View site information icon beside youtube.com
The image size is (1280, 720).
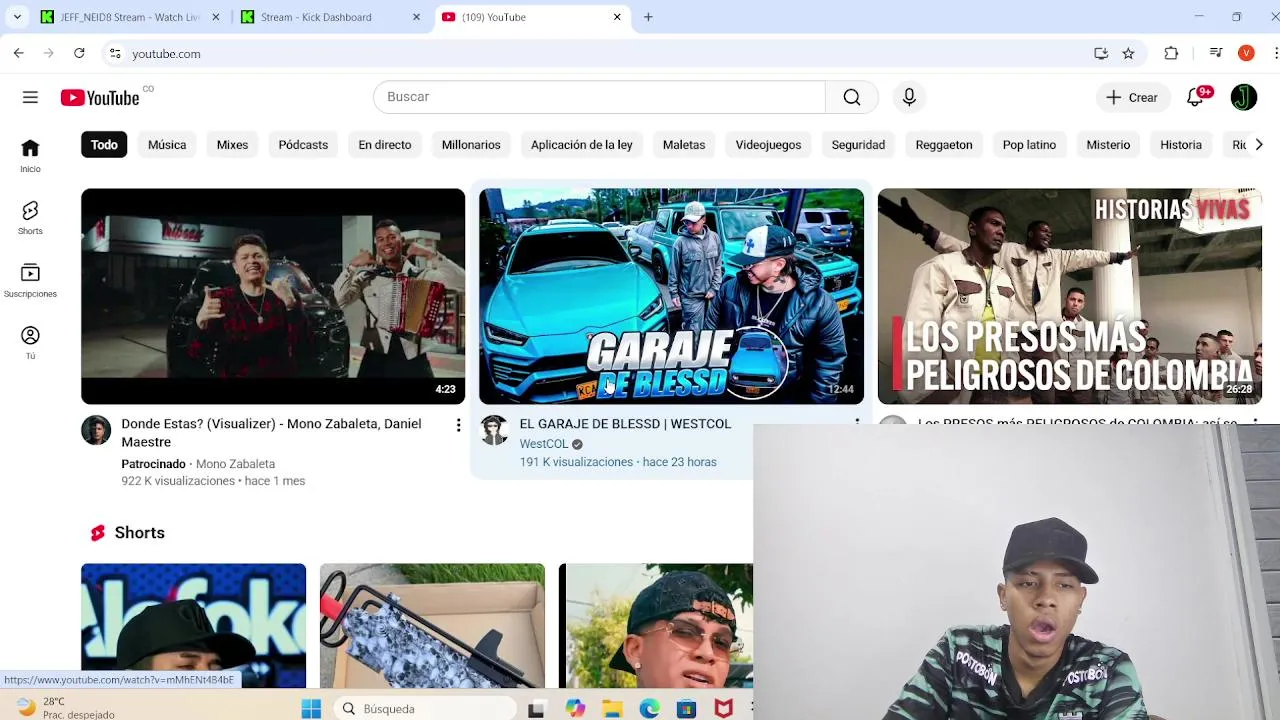coord(115,53)
